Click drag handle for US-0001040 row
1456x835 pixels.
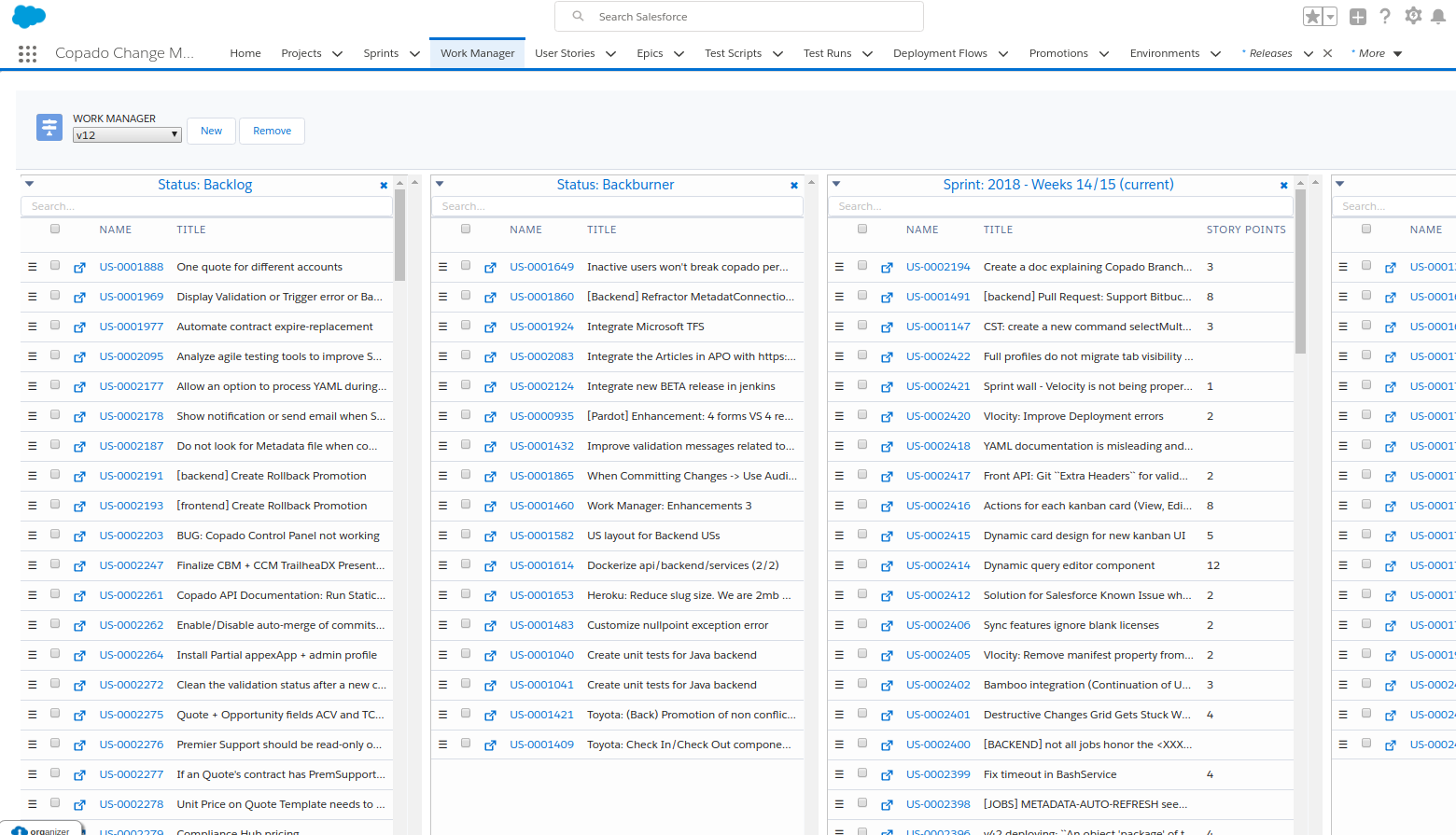click(442, 655)
